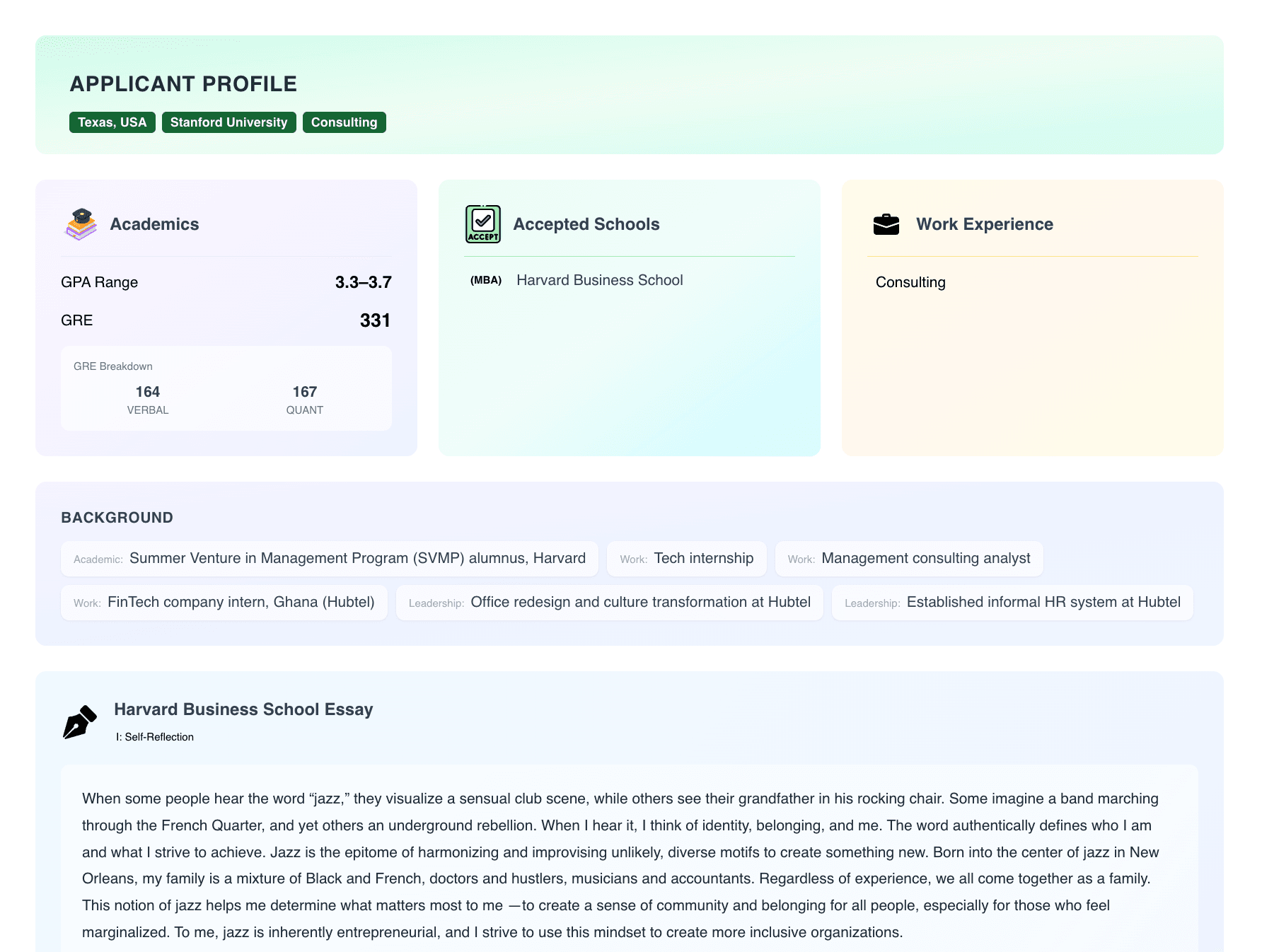Click the briefcase icon for Work Experience

point(886,224)
